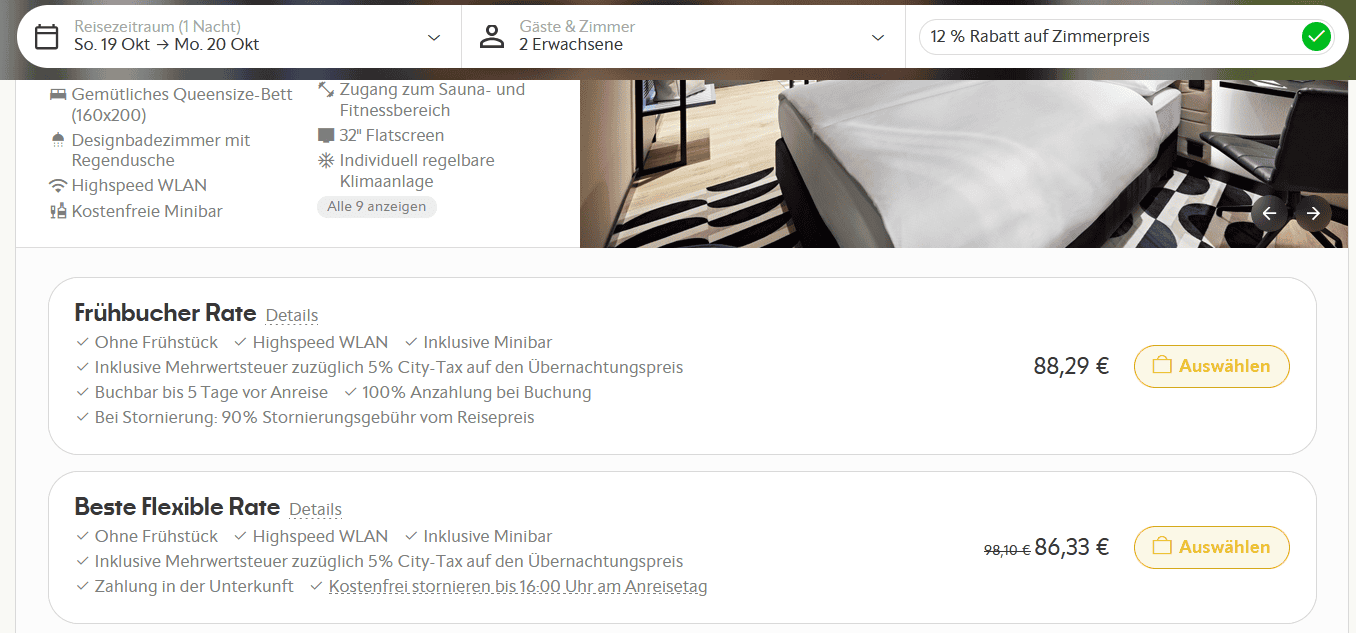Click the air conditioning snowflake icon

click(325, 160)
